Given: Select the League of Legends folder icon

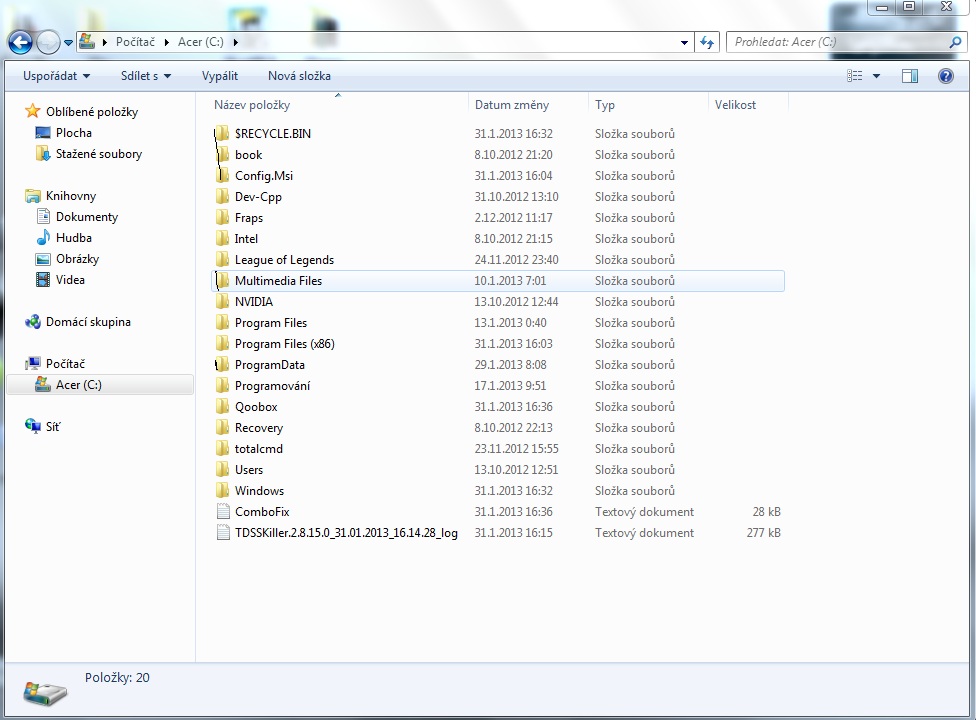Looking at the screenshot, I should pos(222,259).
